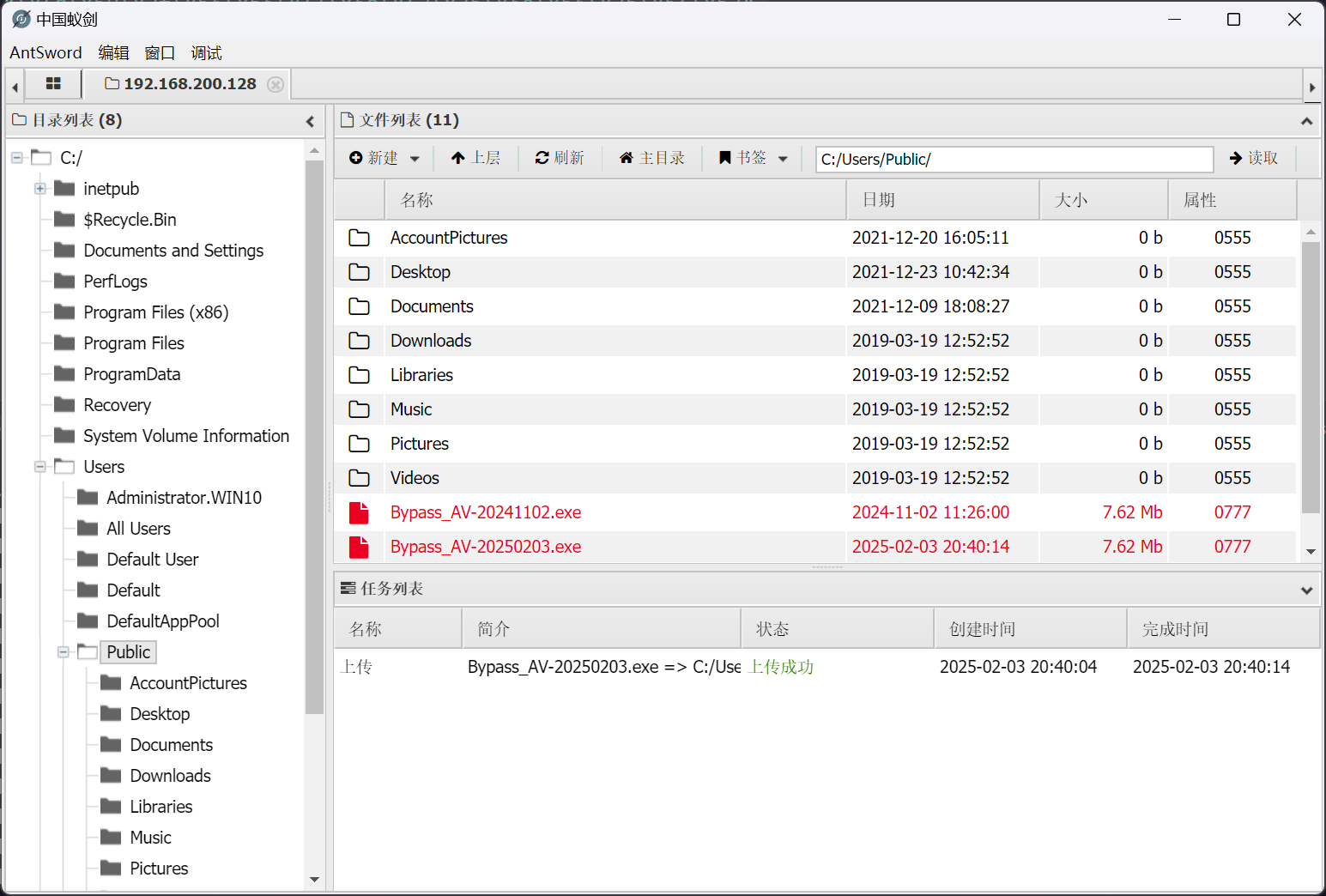Select $Recycle.Bin folder in tree
1326x896 pixels.
tap(130, 220)
